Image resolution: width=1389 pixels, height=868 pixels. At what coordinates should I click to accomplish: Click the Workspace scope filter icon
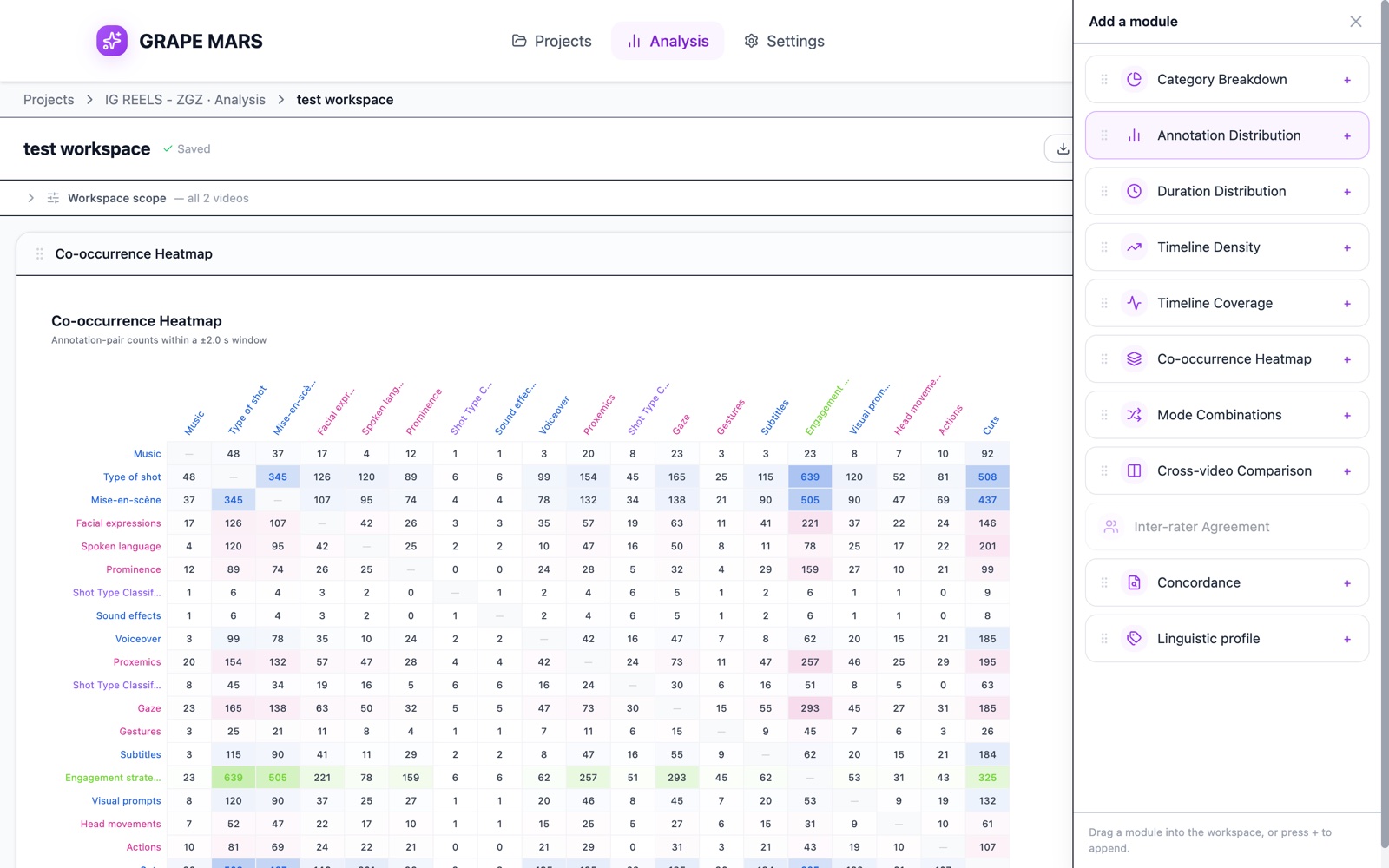click(x=53, y=198)
